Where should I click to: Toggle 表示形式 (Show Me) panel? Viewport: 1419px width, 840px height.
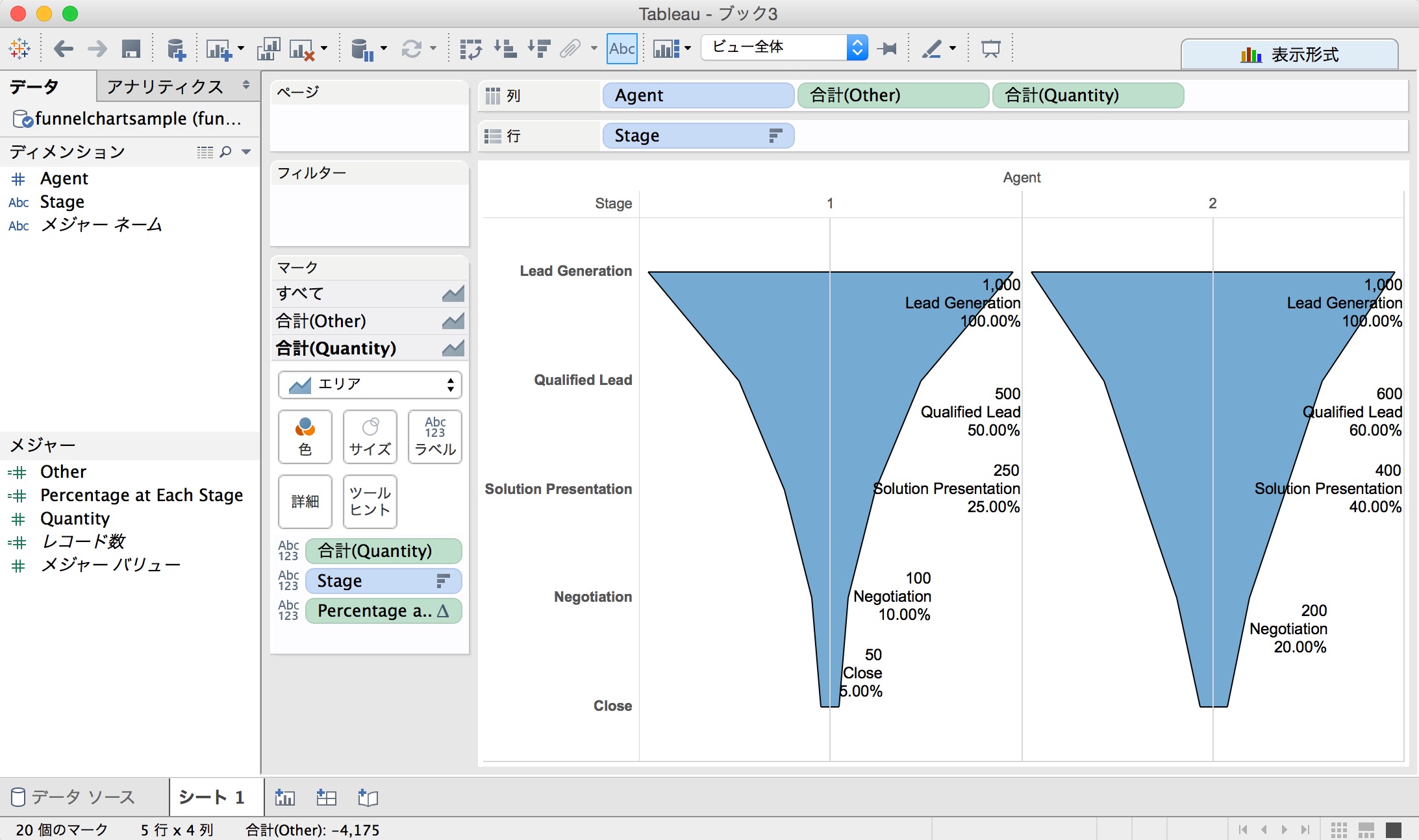coord(1289,54)
